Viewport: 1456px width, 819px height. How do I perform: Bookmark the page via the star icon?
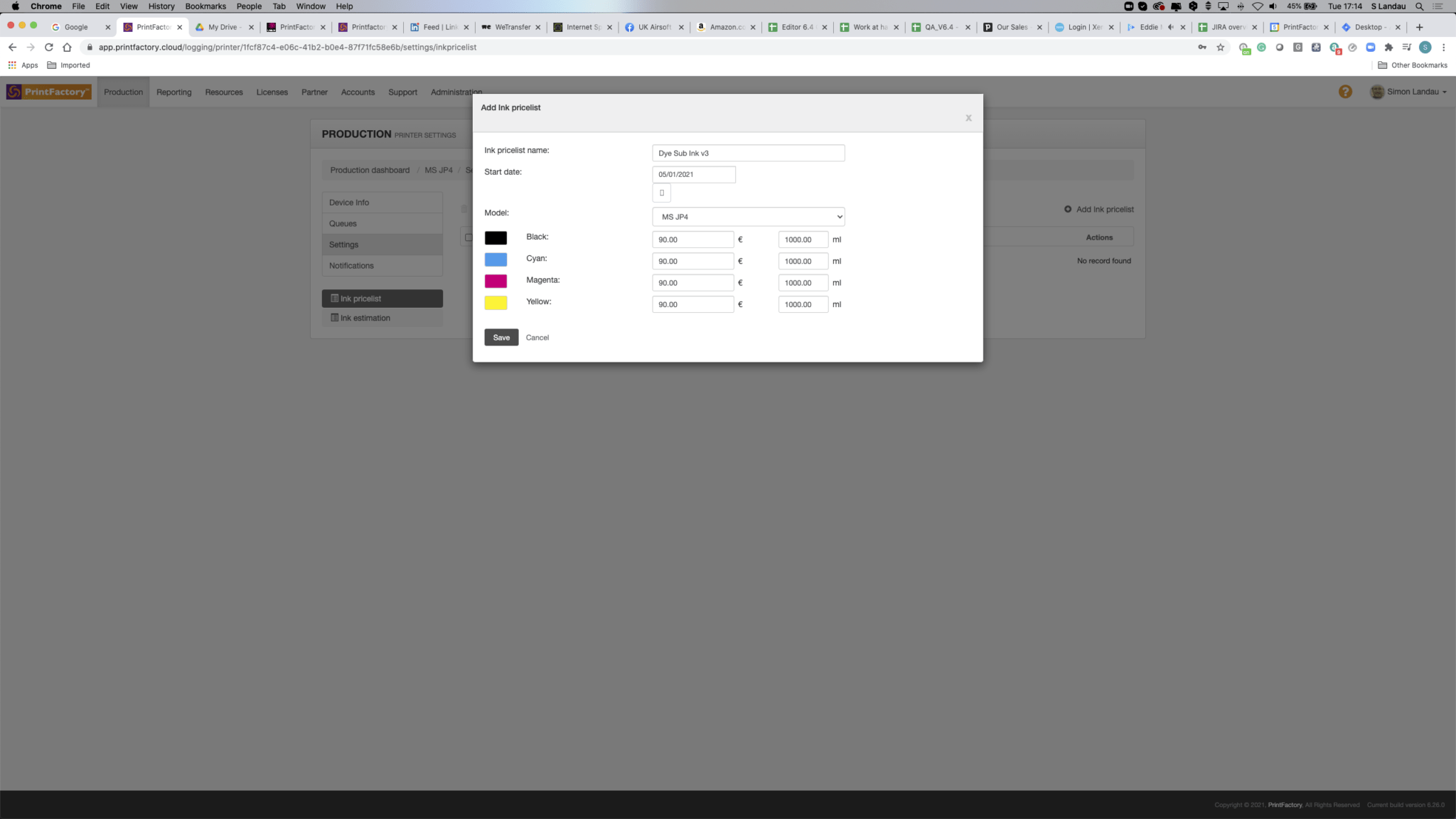[1221, 47]
